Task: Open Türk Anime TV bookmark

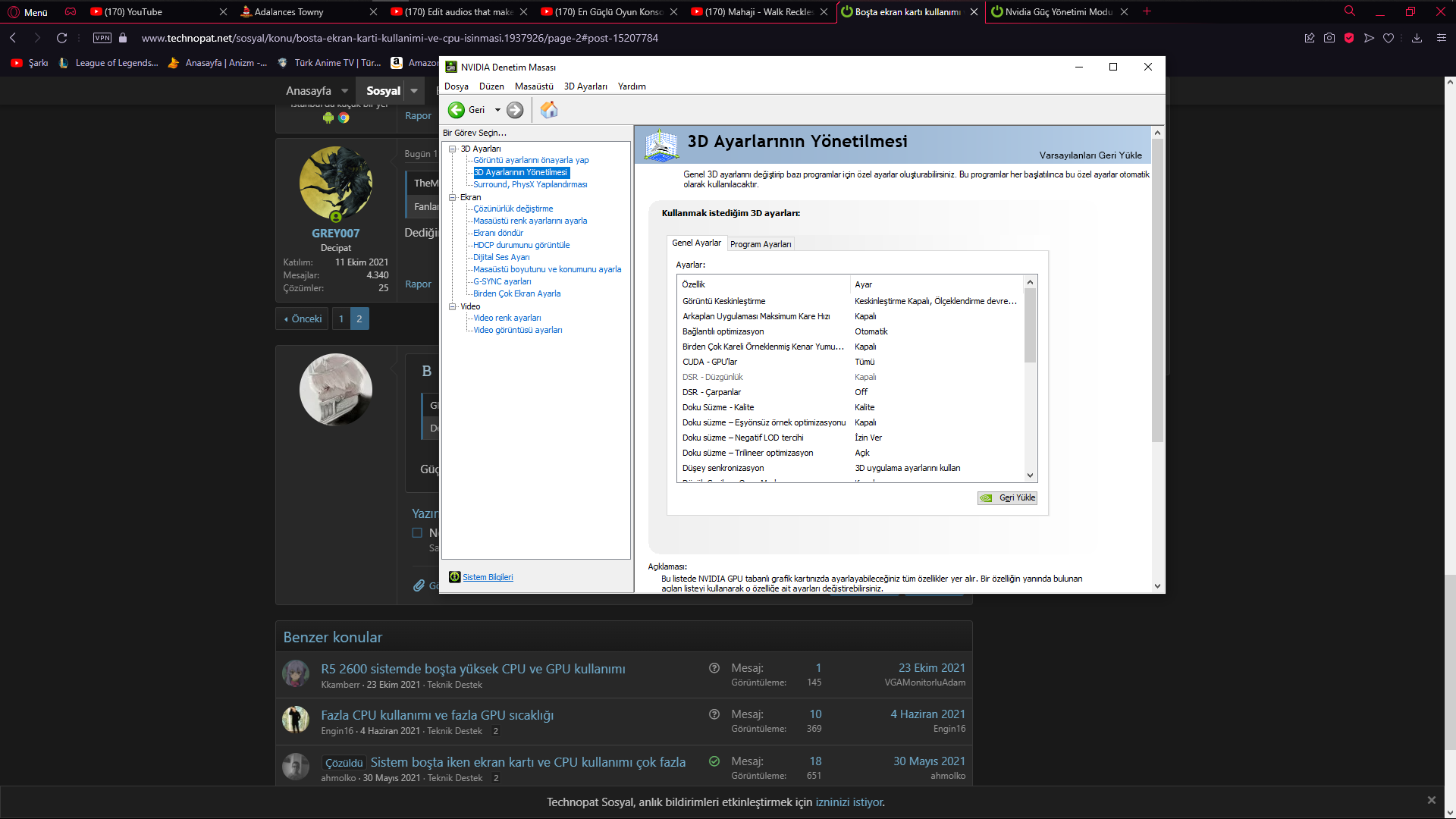Action: click(329, 63)
